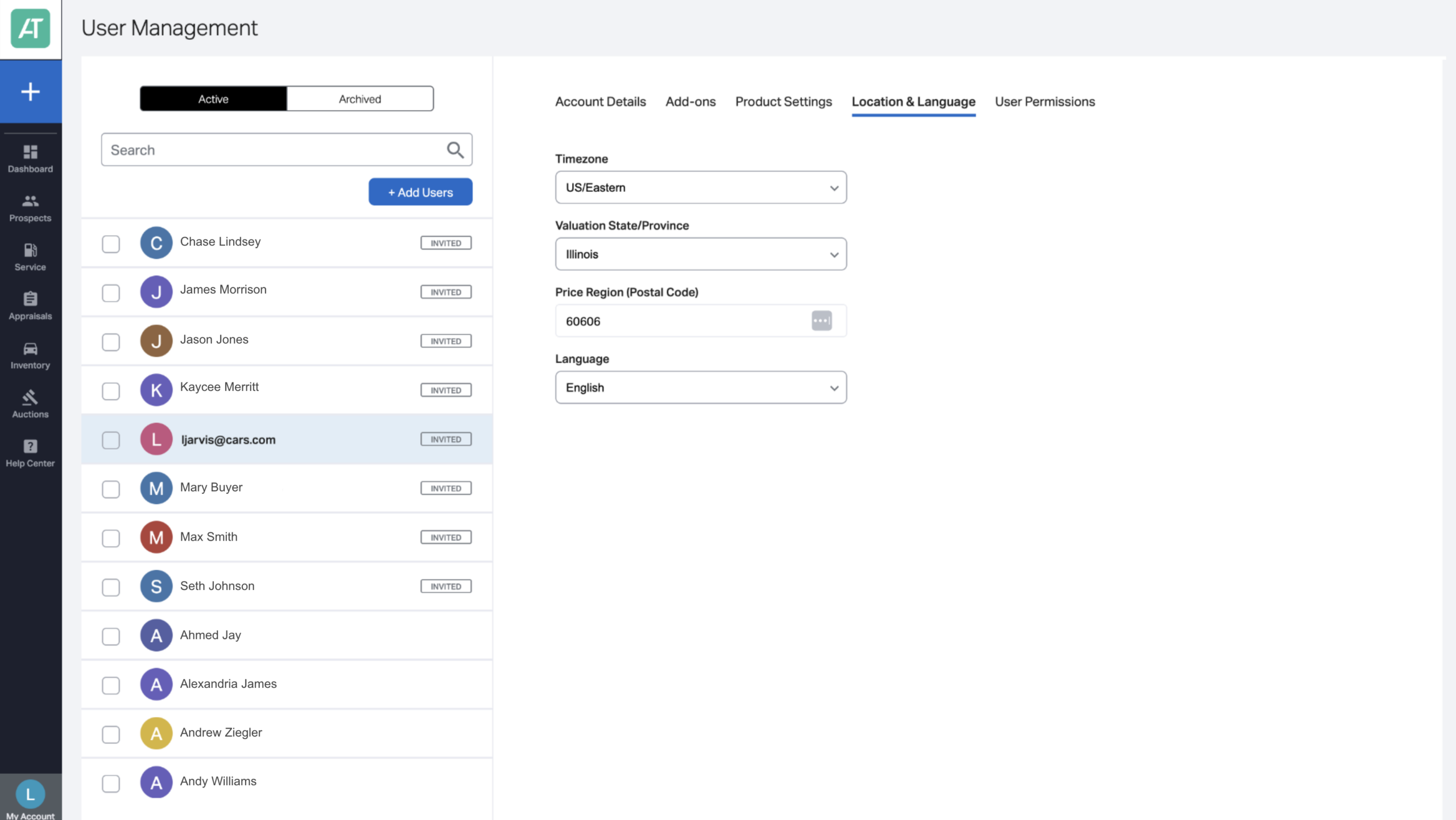Switch to the Account Details tab
1456x820 pixels.
601,101
